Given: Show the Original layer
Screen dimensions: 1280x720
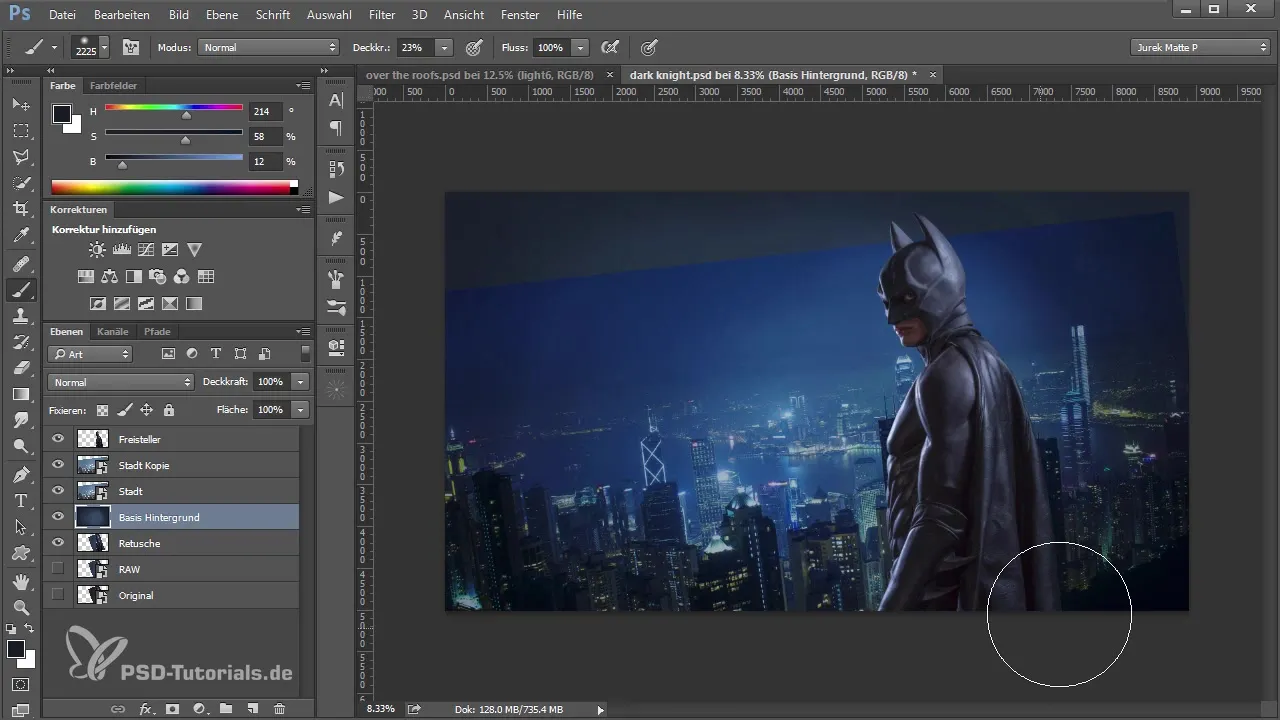Looking at the screenshot, I should tap(58, 595).
